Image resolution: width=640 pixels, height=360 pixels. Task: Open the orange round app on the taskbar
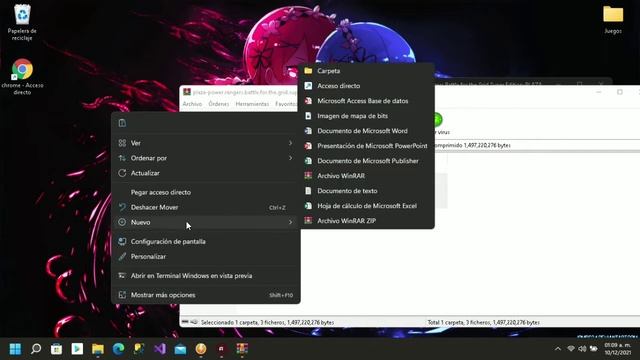(x=201, y=349)
